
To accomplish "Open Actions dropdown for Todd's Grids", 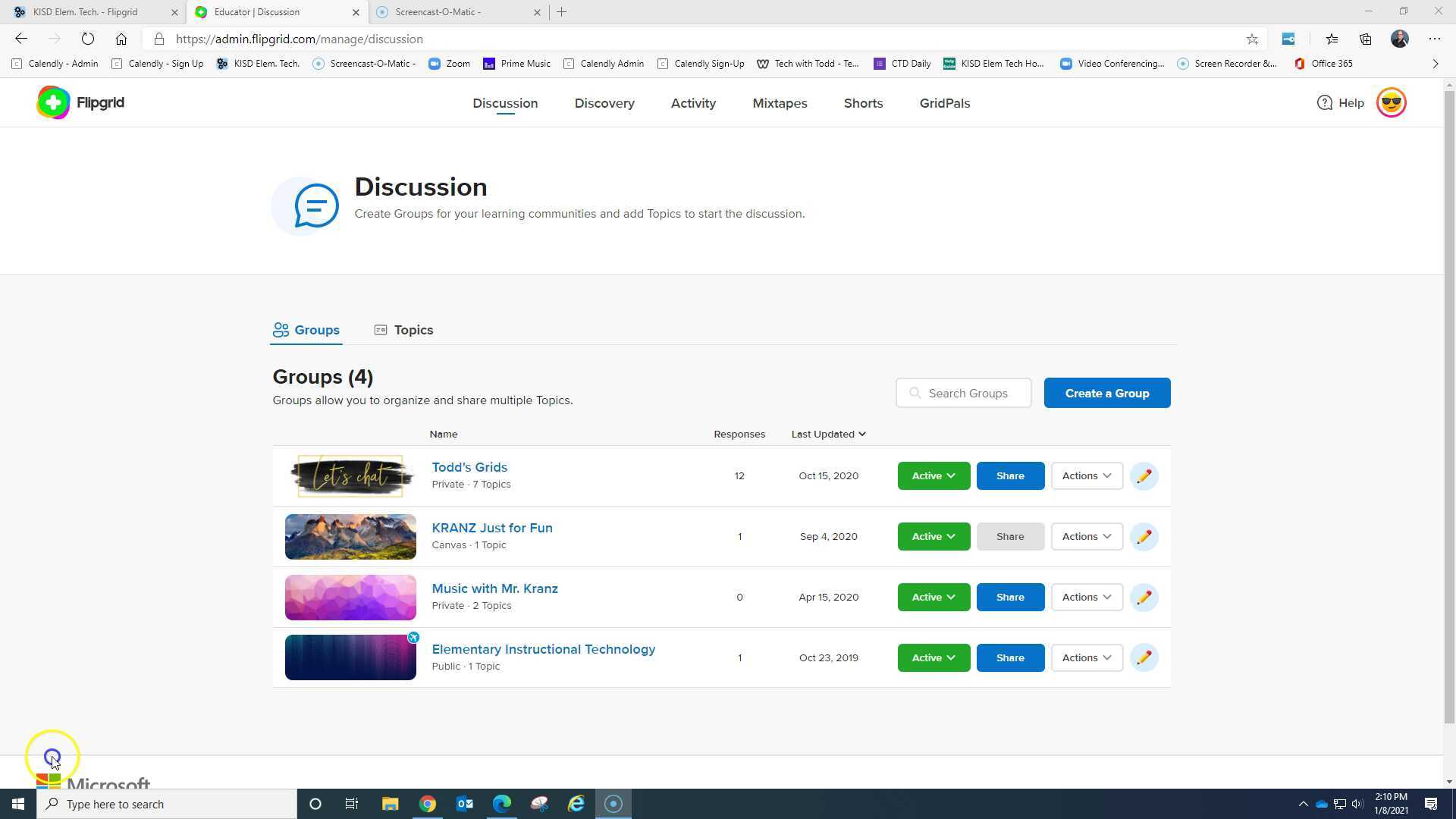I will [x=1087, y=476].
